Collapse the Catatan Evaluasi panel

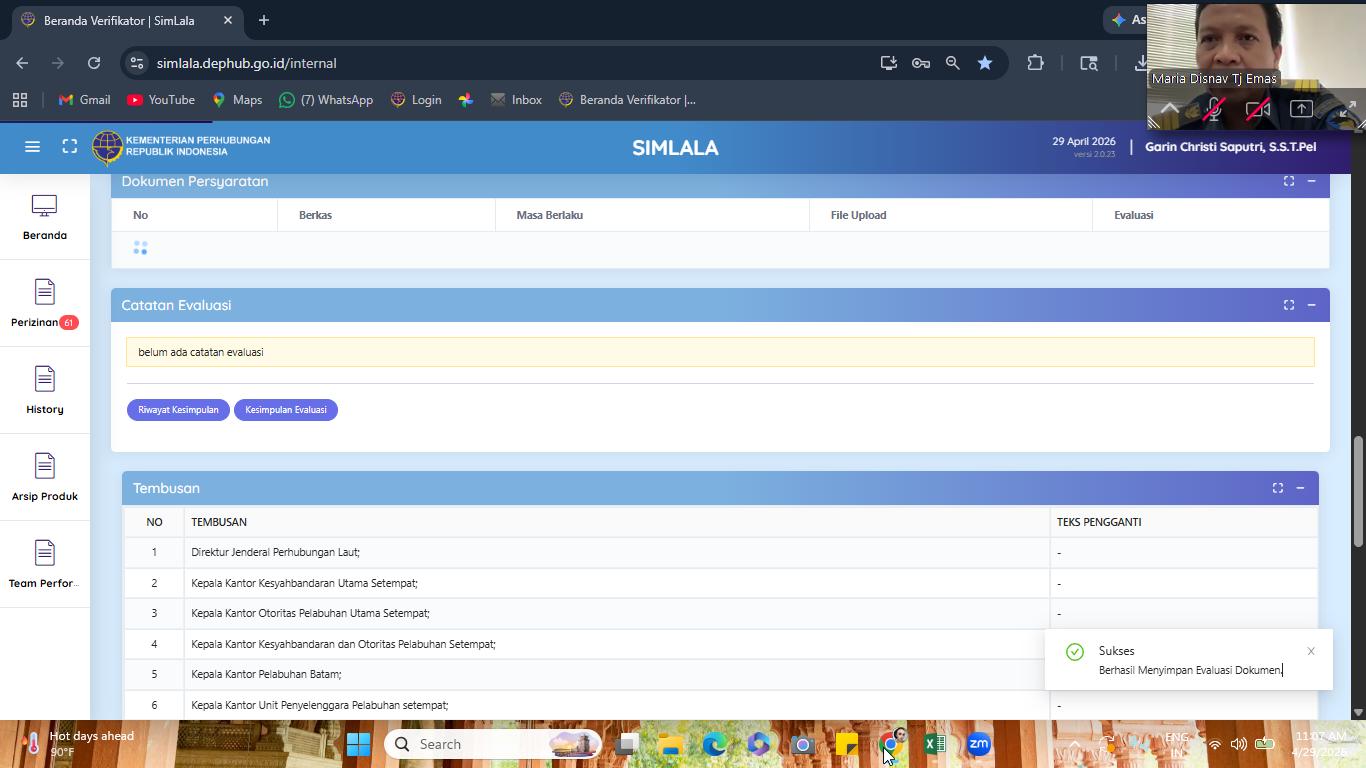[x=1311, y=305]
